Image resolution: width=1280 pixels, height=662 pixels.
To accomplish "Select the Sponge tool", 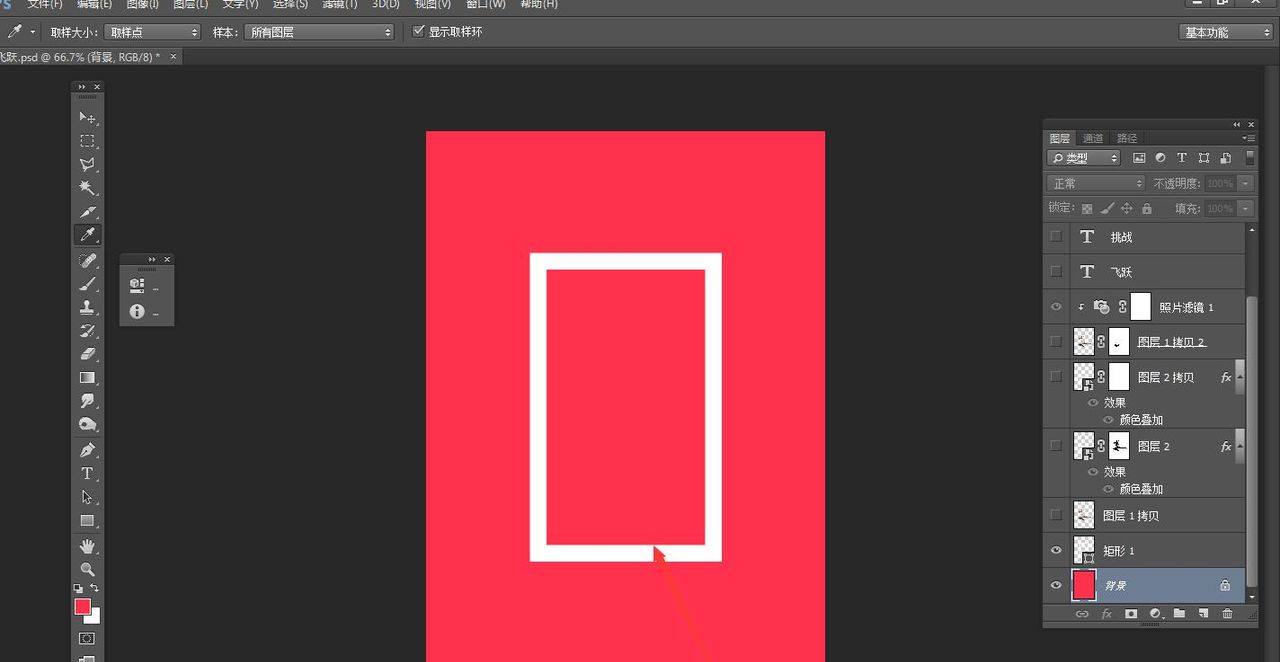I will [87, 424].
